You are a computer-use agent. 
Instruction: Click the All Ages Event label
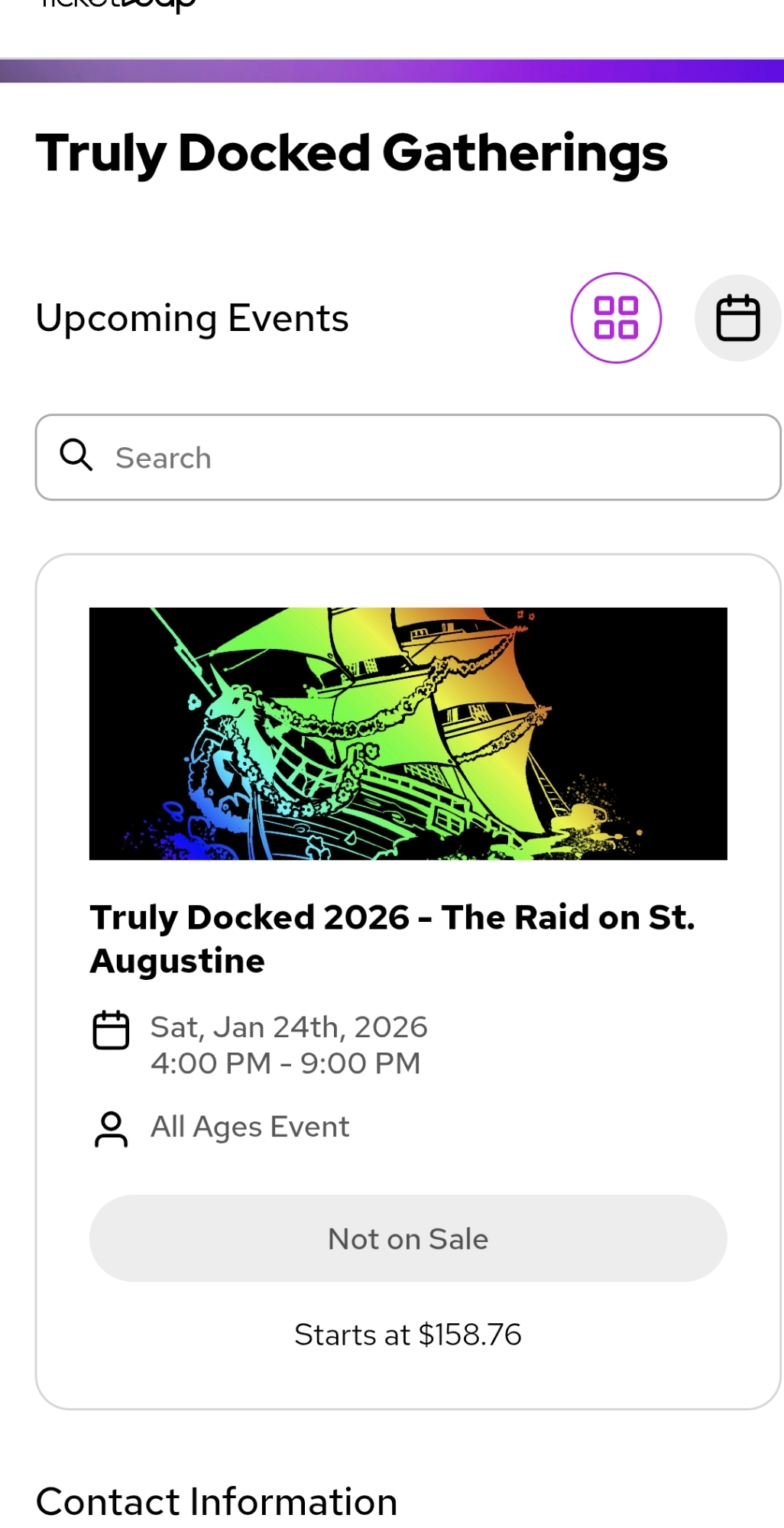[x=250, y=1127]
